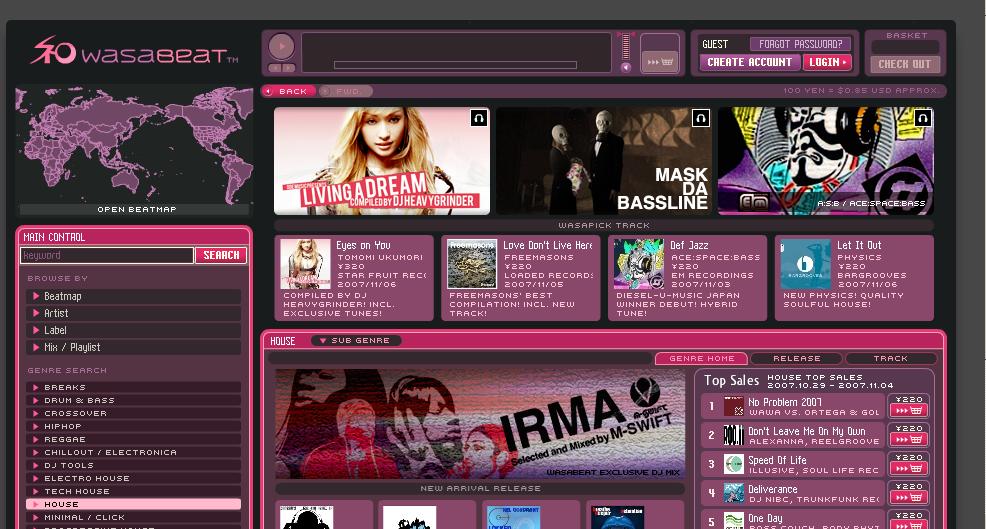
Task: Expand Browse by Mix / Playlist
Action: pyautogui.click(x=133, y=347)
